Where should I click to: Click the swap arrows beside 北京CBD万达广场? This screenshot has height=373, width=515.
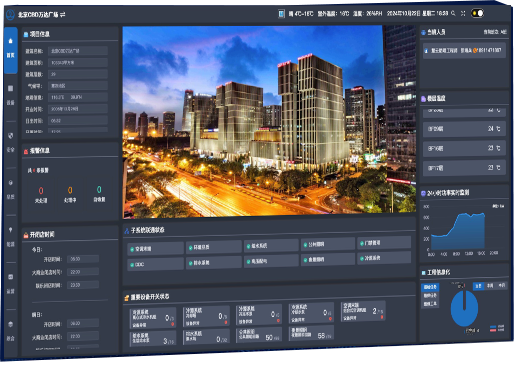[63, 15]
